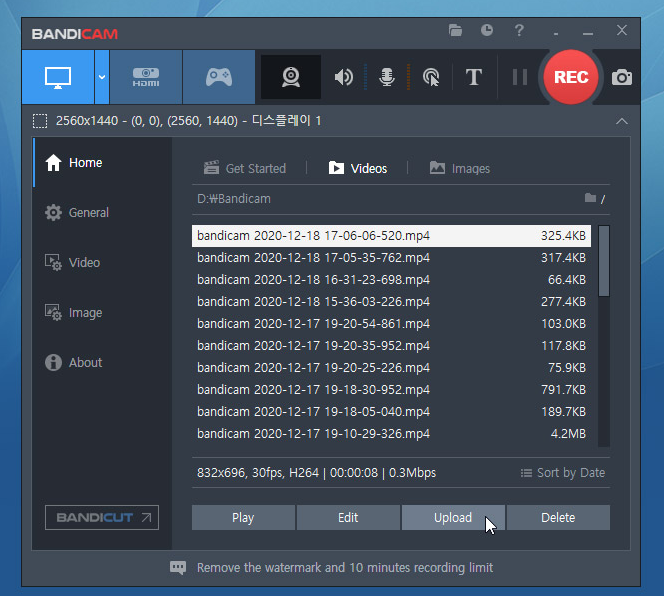Select bandicam 2020-12-17 19-20-54-861.mp4
Image resolution: width=664 pixels, height=596 pixels.
[391, 324]
